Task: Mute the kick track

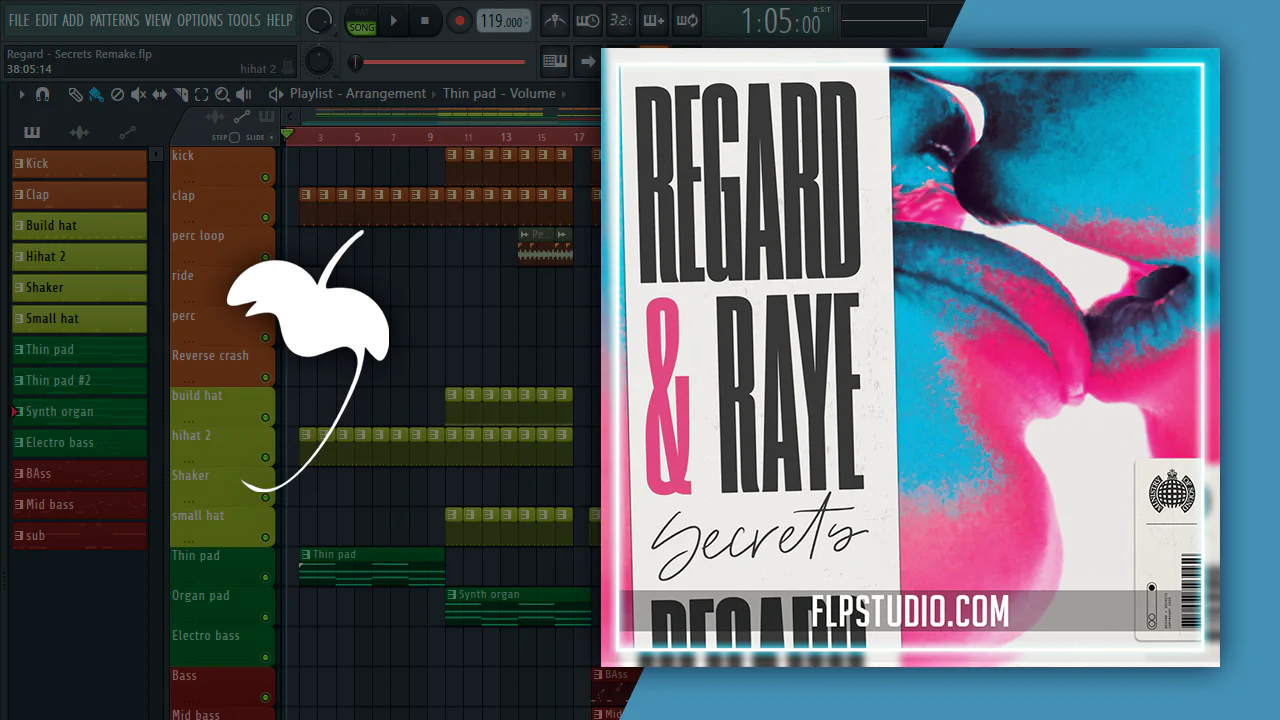Action: [x=265, y=177]
